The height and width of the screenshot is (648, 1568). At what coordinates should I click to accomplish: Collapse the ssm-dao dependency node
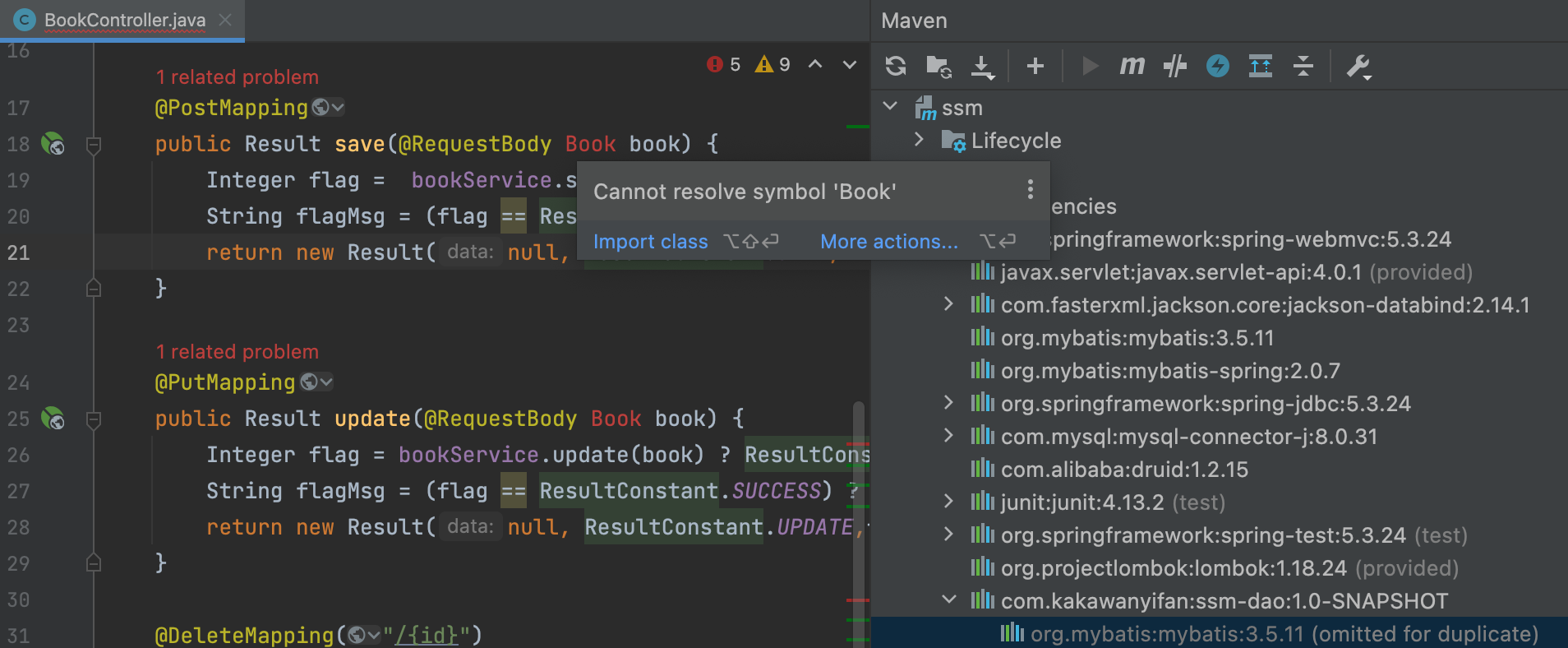click(x=949, y=600)
